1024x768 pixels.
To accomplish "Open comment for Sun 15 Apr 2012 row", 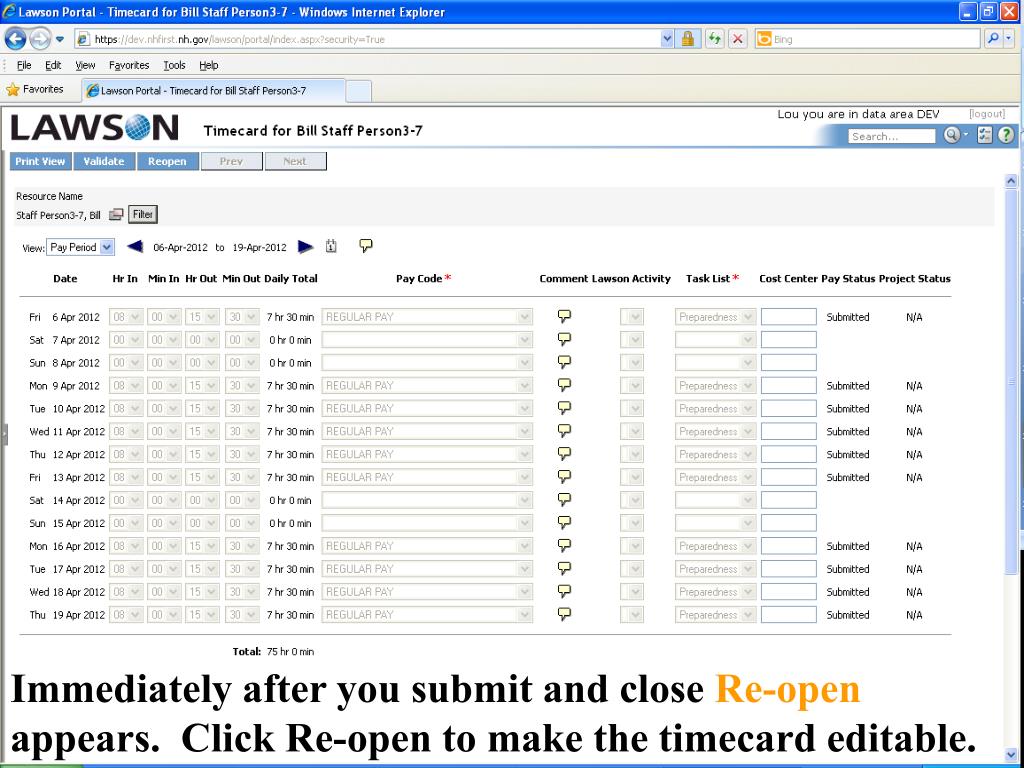I will click(564, 522).
